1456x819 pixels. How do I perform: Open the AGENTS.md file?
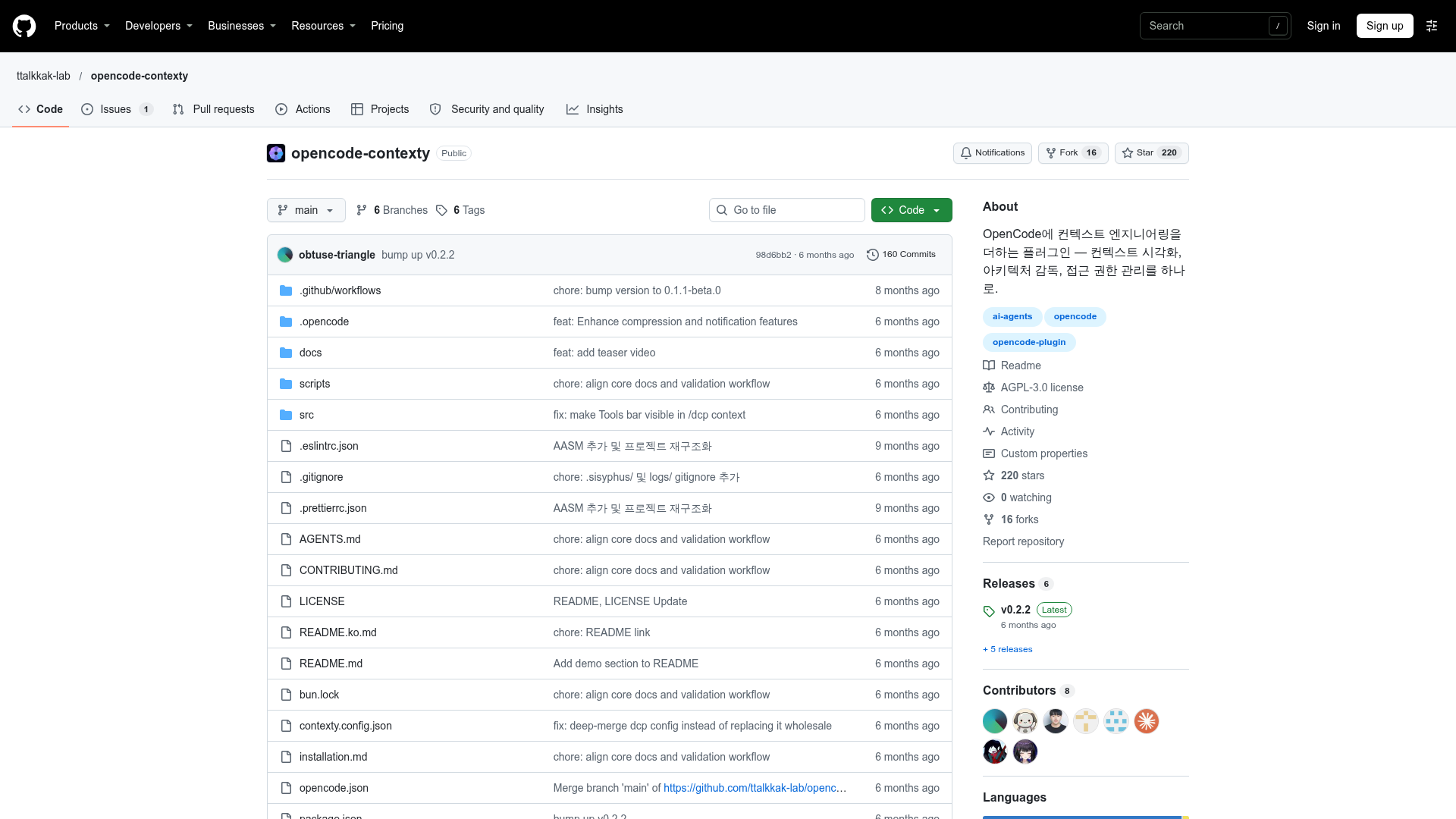pos(330,539)
